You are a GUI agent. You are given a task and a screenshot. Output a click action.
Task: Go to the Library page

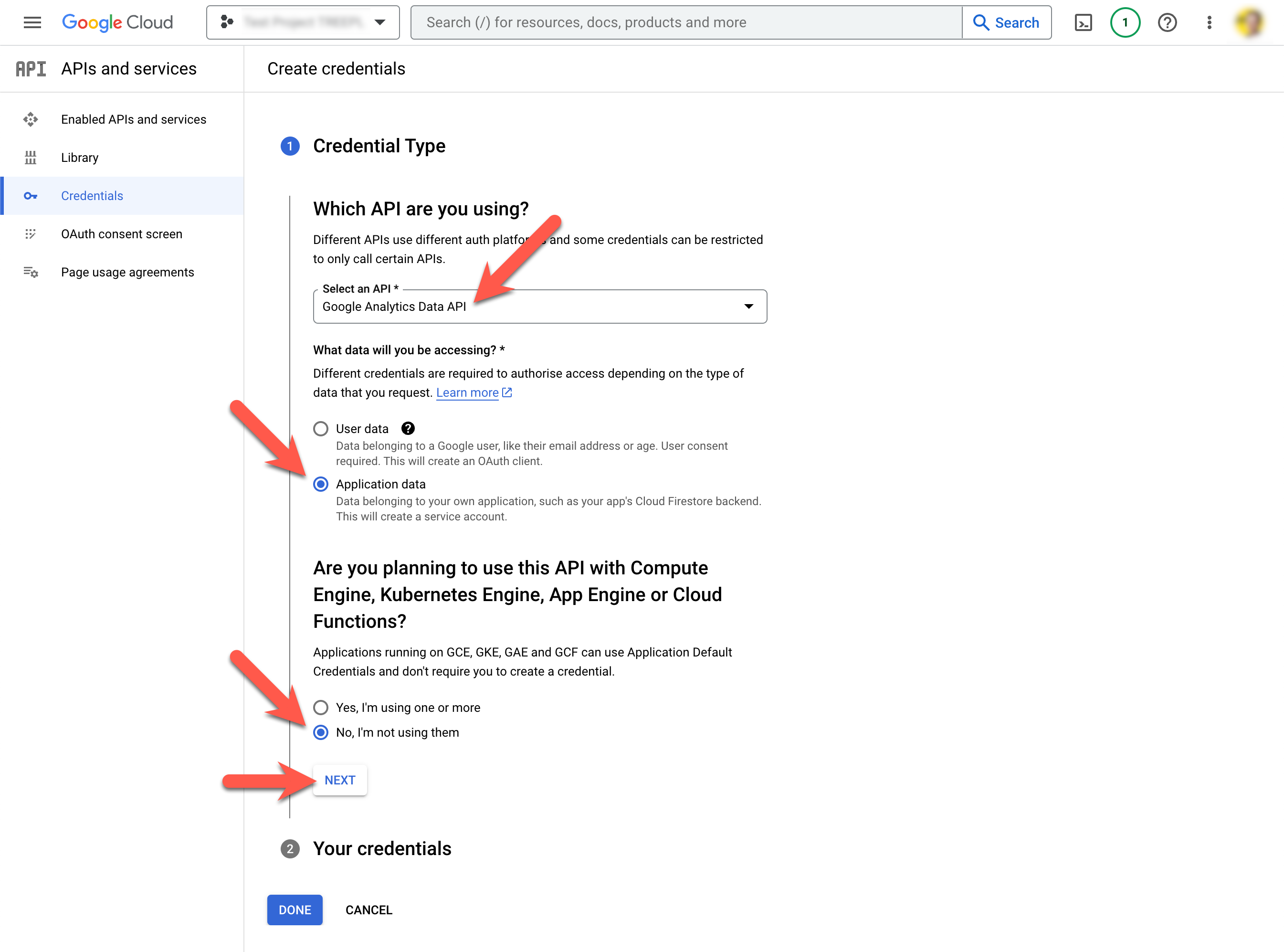pyautogui.click(x=122, y=158)
